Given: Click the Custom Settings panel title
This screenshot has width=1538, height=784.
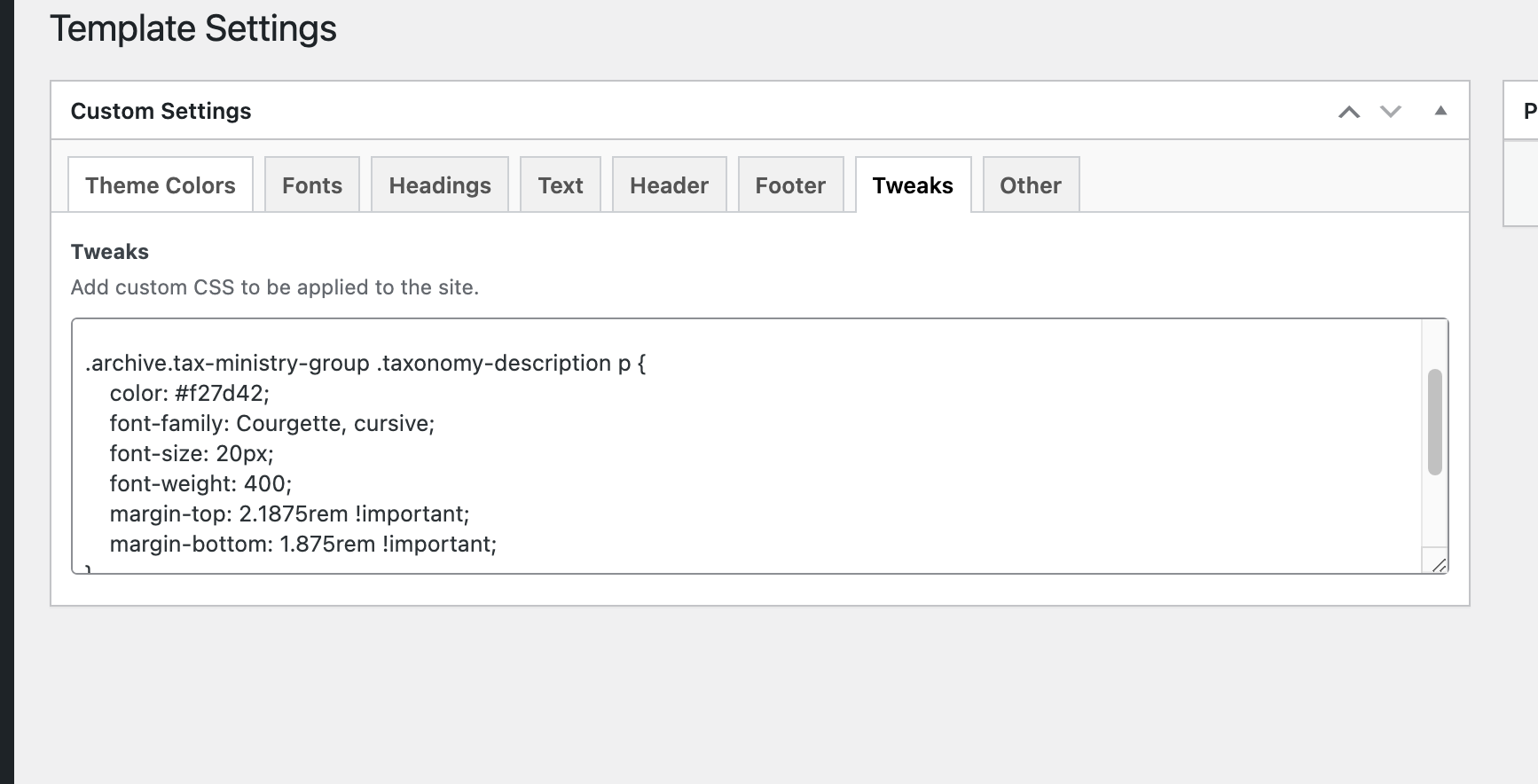Looking at the screenshot, I should coord(161,111).
